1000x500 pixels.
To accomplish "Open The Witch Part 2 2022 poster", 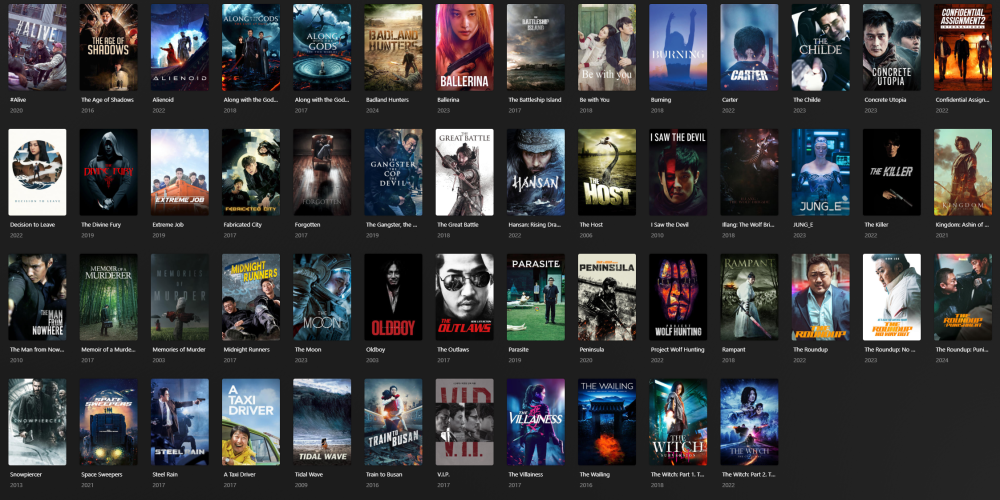I will coord(749,422).
